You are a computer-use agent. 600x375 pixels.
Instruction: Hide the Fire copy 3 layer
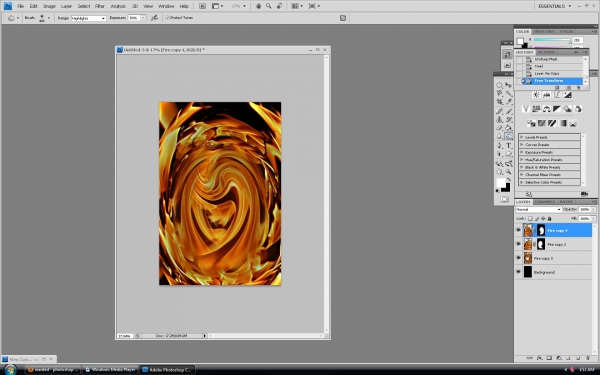click(518, 258)
